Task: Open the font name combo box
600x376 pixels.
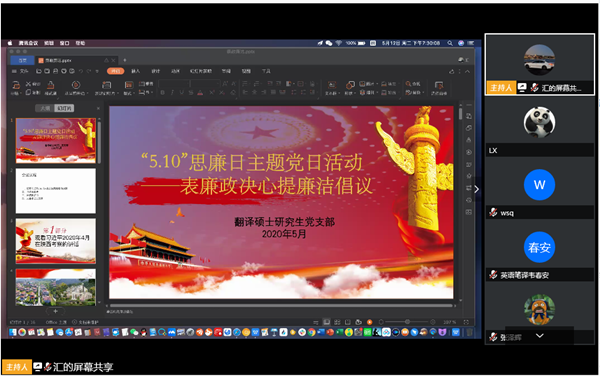Action: tap(174, 83)
